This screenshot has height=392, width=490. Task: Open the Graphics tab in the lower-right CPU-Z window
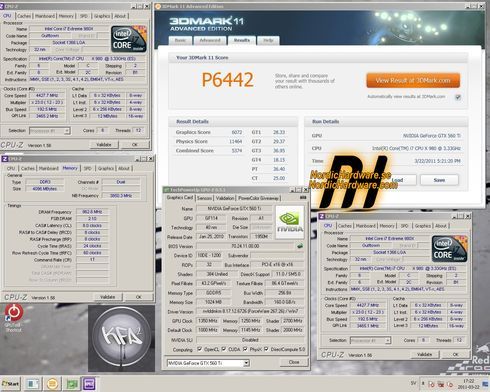[423, 226]
